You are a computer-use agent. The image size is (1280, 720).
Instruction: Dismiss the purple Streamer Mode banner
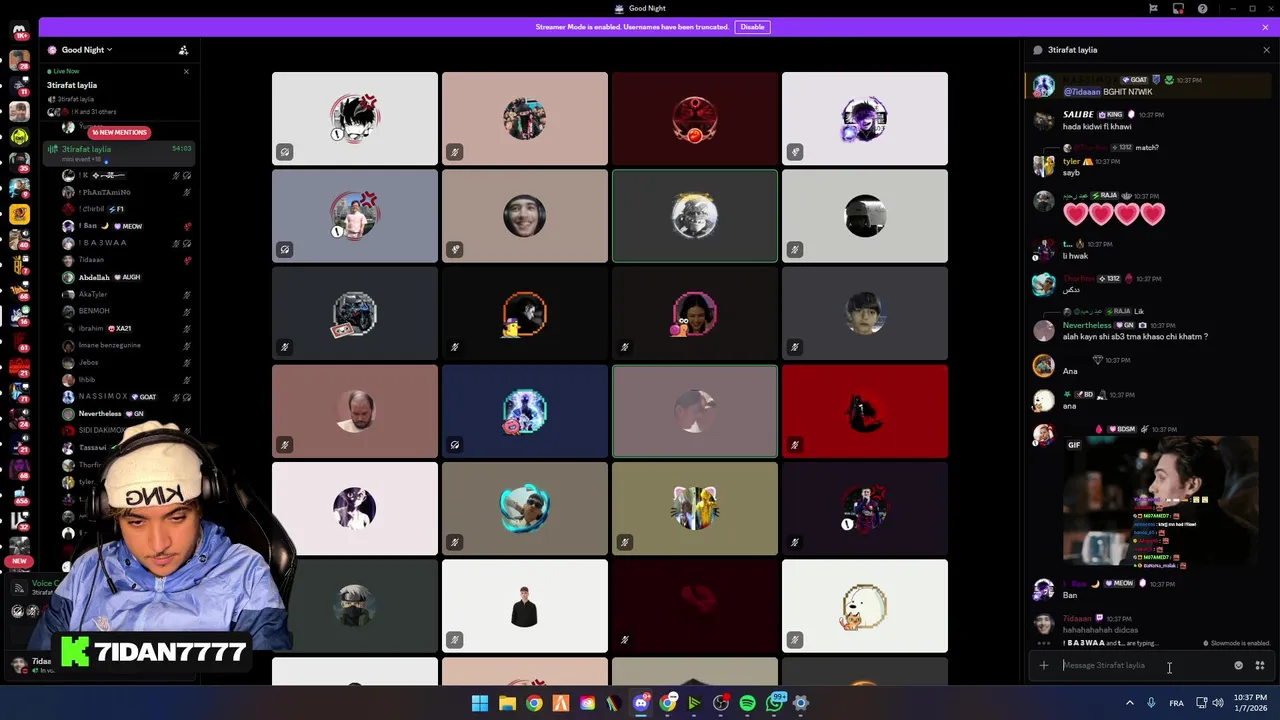[x=1266, y=27]
